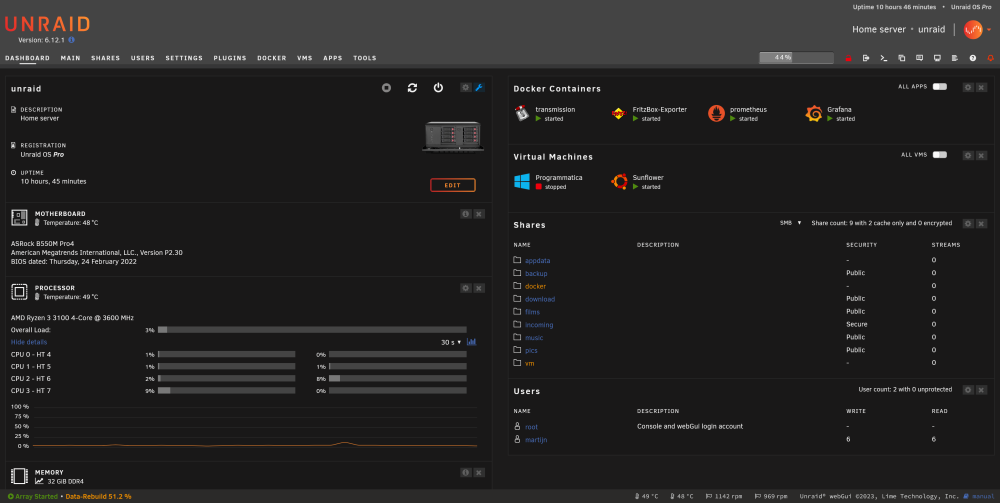Click the UNRAID logo
The width and height of the screenshot is (1000, 503).
pyautogui.click(x=47, y=25)
